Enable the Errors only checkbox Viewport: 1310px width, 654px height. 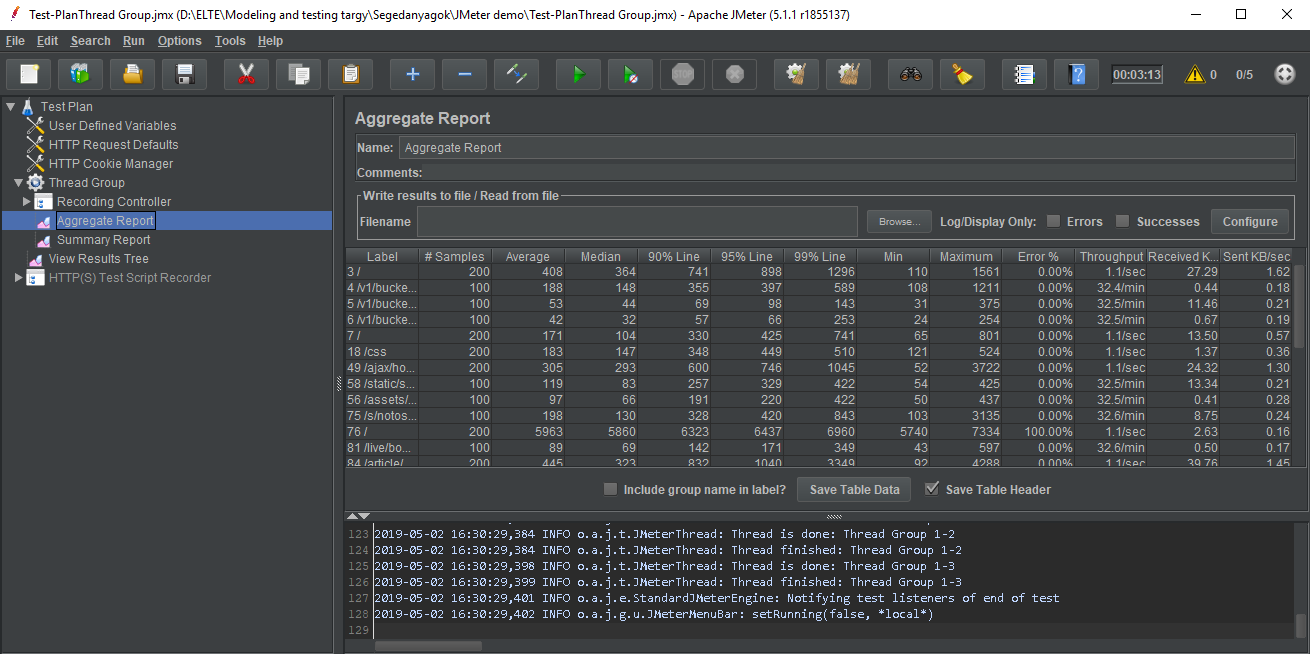pyautogui.click(x=1053, y=221)
